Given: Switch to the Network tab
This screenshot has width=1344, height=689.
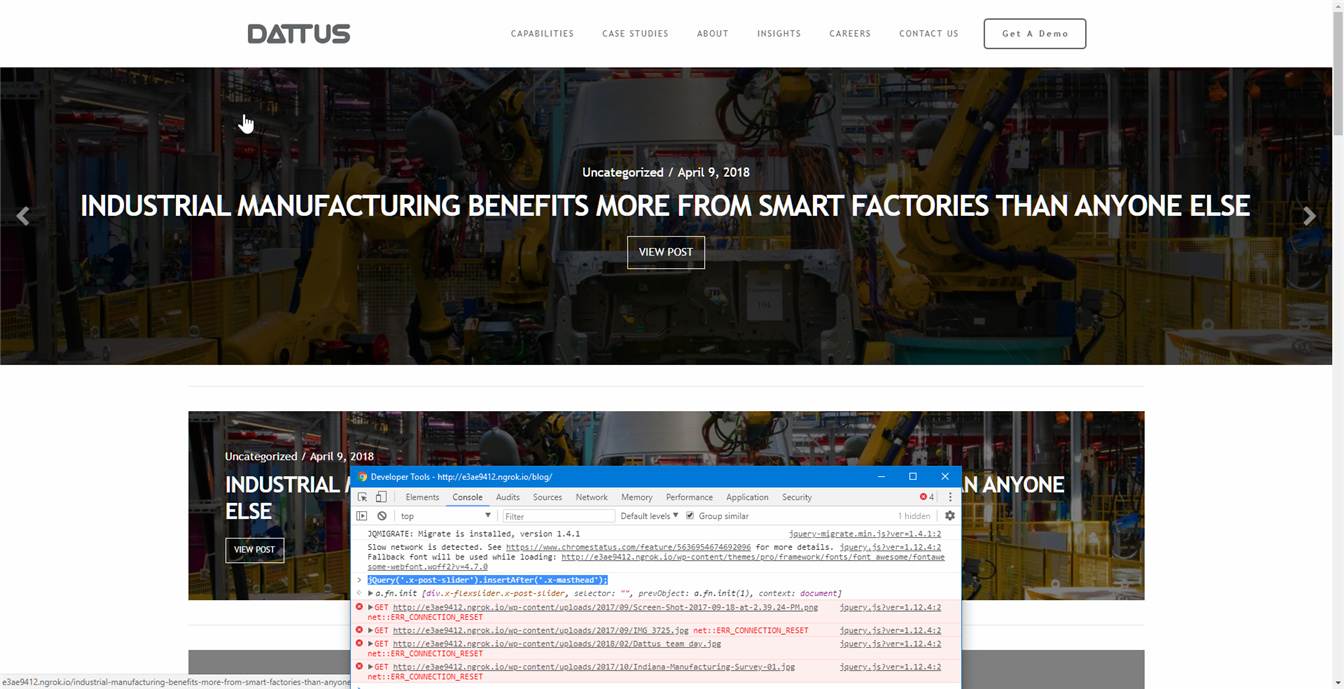Looking at the screenshot, I should [591, 497].
